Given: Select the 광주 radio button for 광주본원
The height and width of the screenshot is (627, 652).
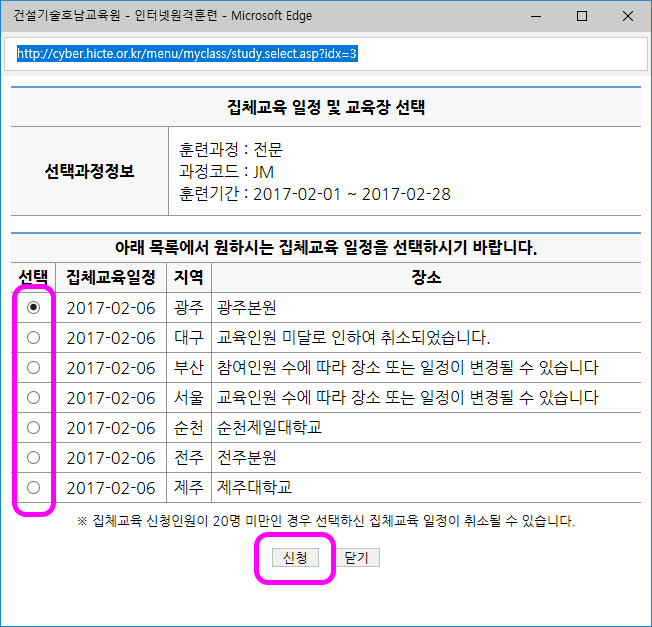Looking at the screenshot, I should (33, 308).
